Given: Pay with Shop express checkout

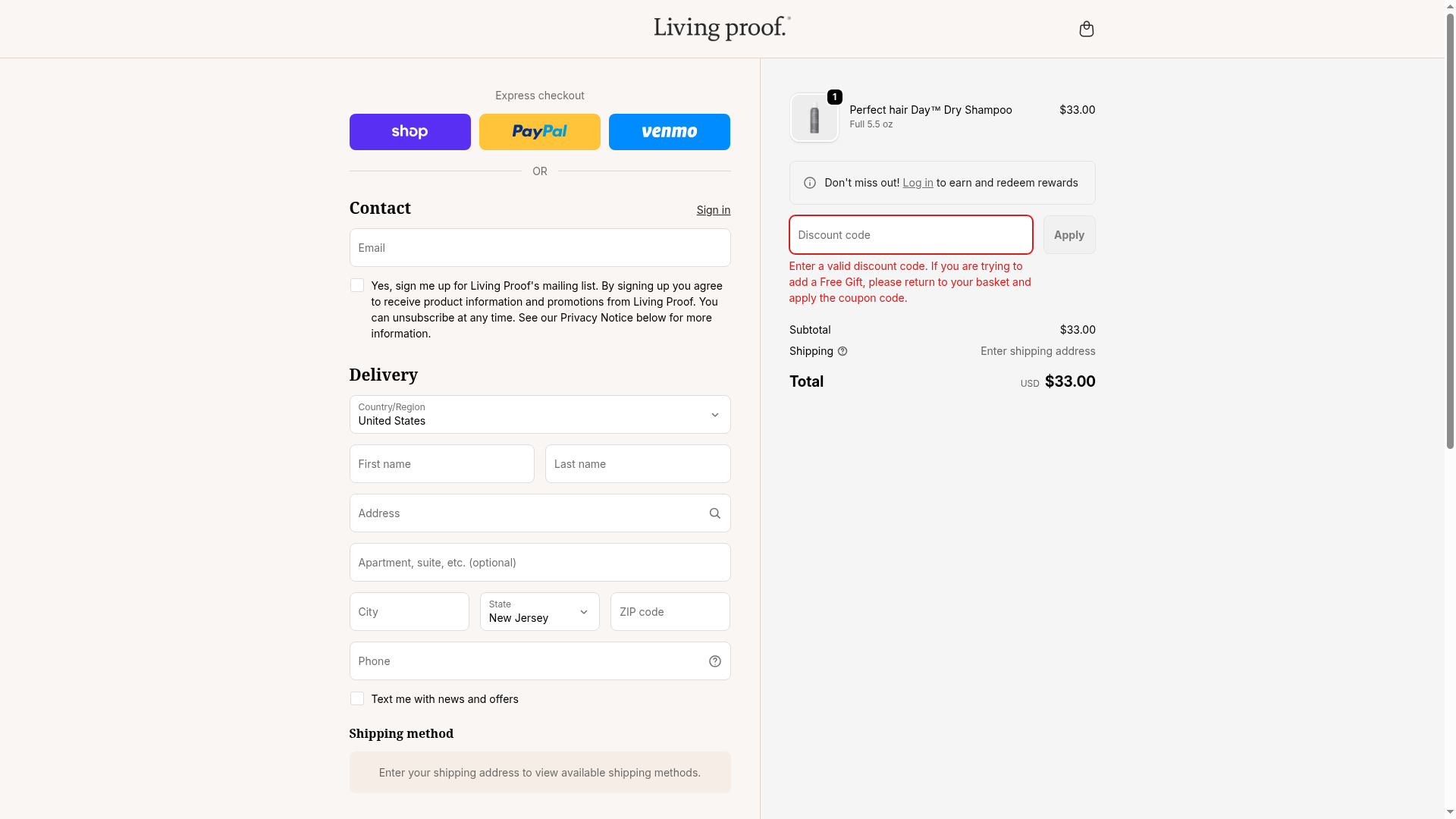Looking at the screenshot, I should (x=409, y=132).
